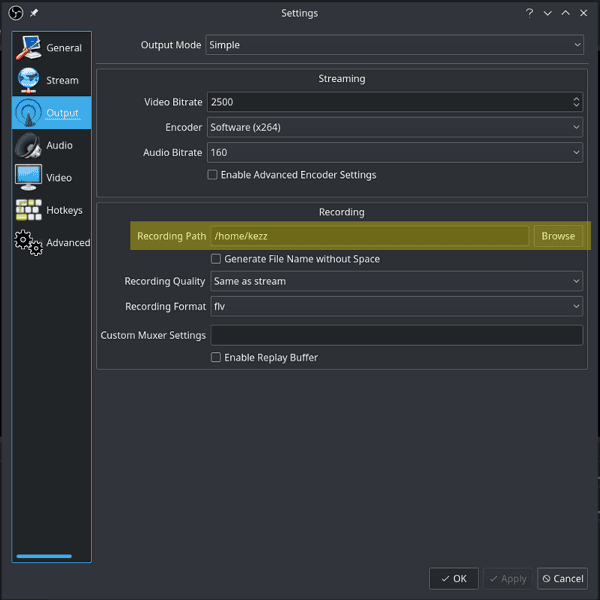Viewport: 600px width, 600px height.
Task: Enable Advanced Encoder Settings checkbox
Action: (x=212, y=175)
